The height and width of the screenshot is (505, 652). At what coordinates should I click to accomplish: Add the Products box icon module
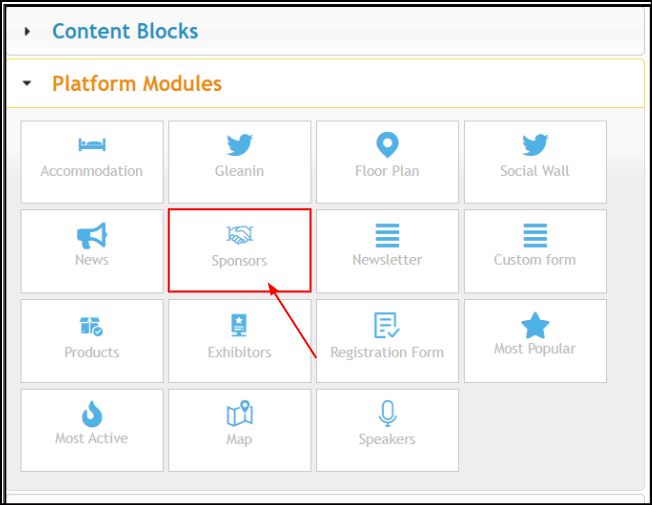91,326
